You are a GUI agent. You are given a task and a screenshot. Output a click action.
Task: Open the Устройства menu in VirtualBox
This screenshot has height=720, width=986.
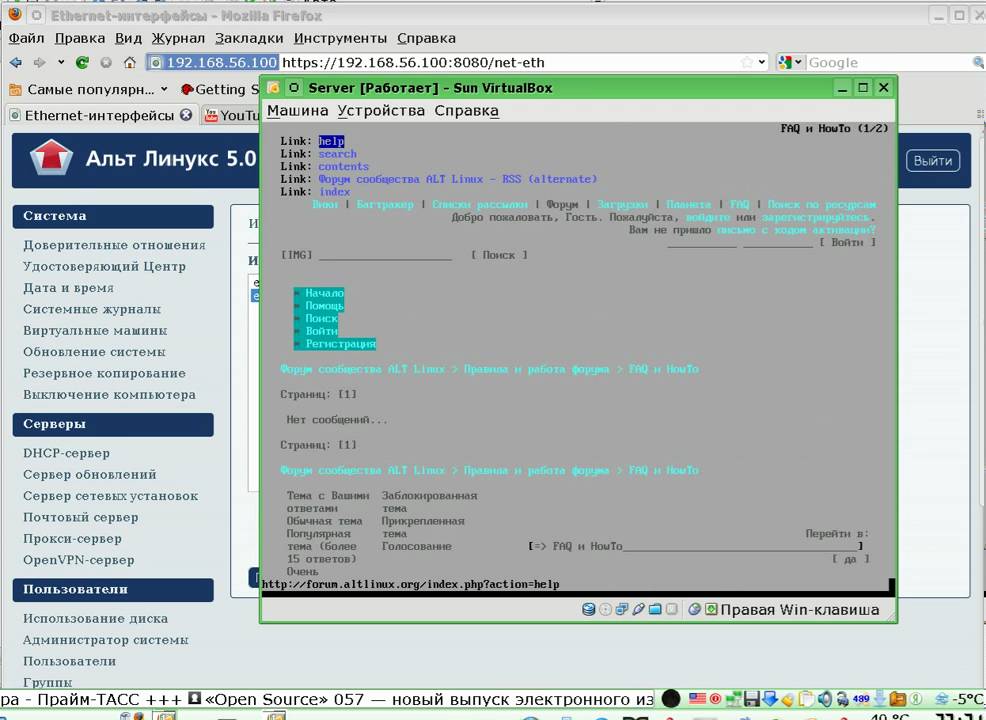[381, 111]
